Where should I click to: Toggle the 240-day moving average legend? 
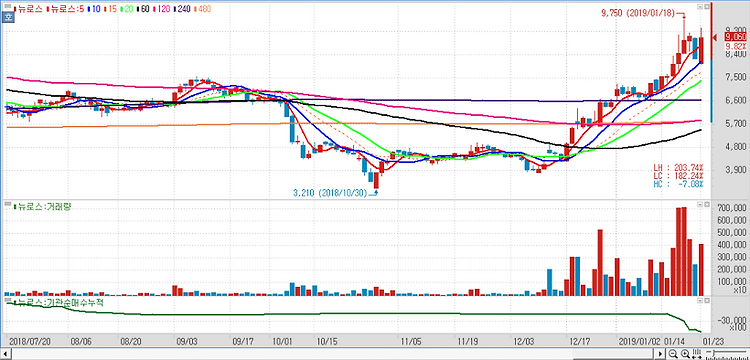[x=183, y=9]
